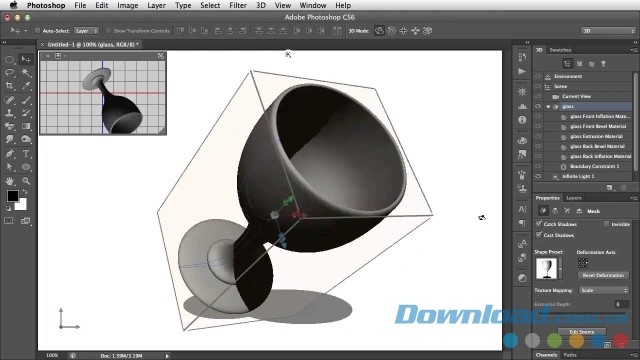Enable Show Transform Controls checkbox
Viewport: 640px width, 360px height.
[x=109, y=31]
